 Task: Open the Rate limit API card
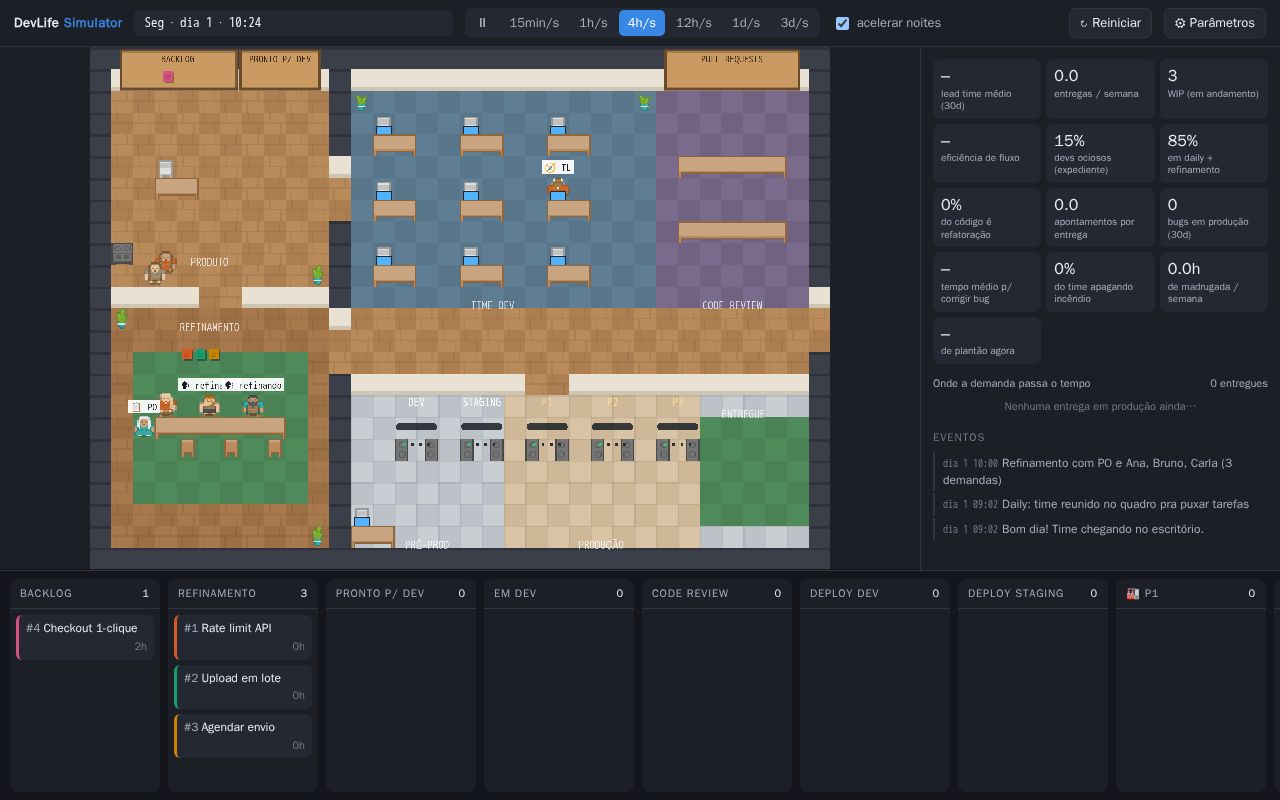click(x=243, y=638)
